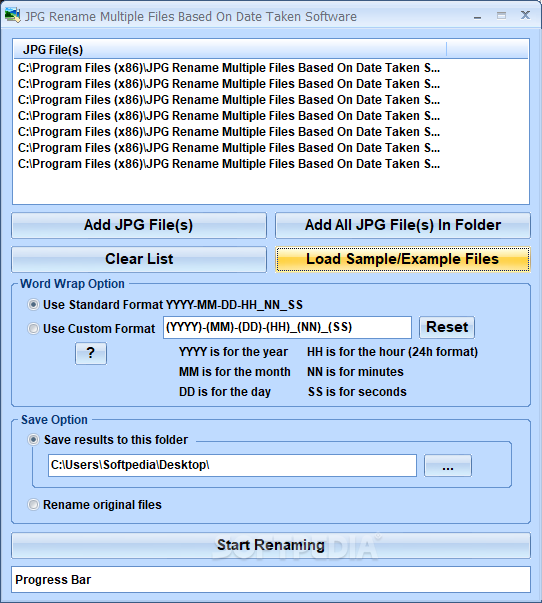Select Use Custom Format radio button
This screenshot has width=542, height=603.
pyautogui.click(x=33, y=329)
